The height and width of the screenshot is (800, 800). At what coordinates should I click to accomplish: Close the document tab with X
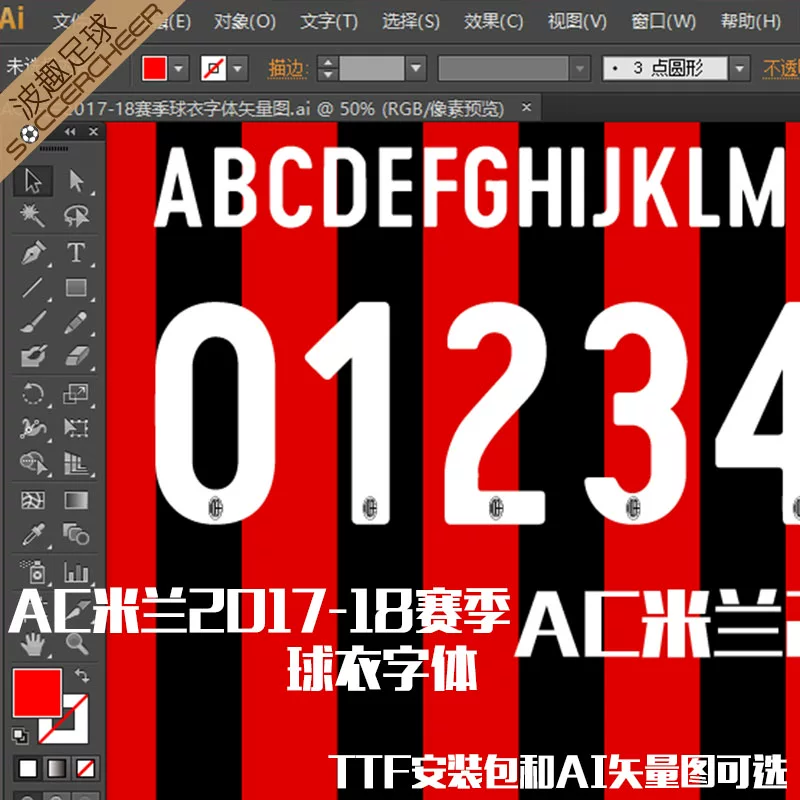pyautogui.click(x=527, y=108)
